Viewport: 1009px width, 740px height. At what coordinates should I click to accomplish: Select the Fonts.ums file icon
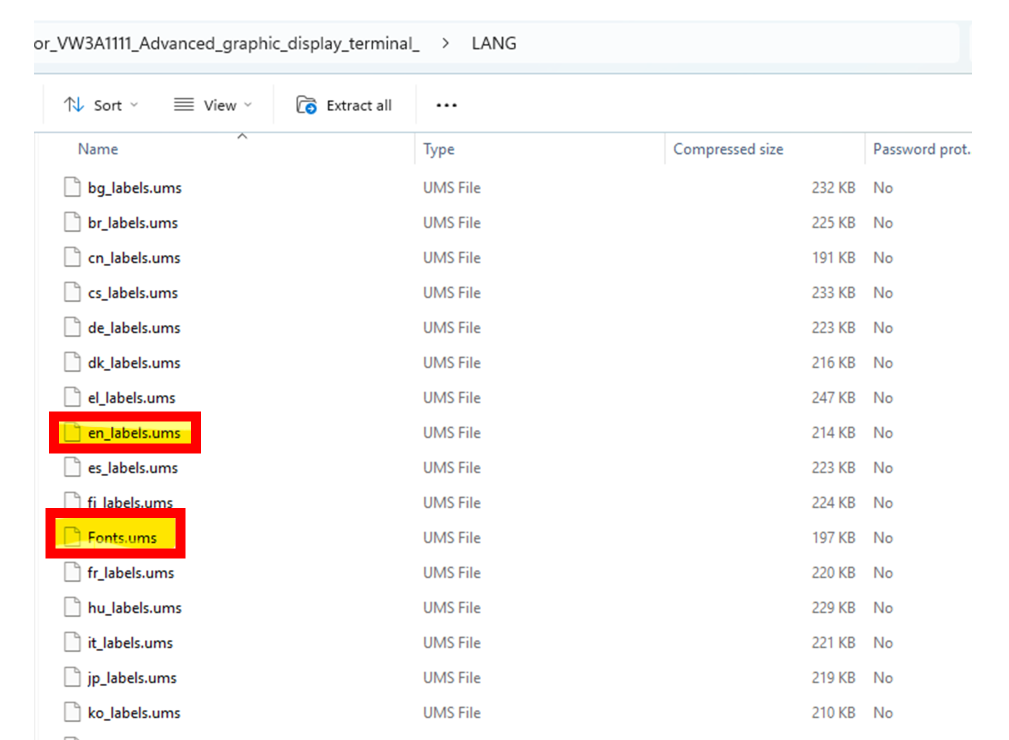click(73, 537)
